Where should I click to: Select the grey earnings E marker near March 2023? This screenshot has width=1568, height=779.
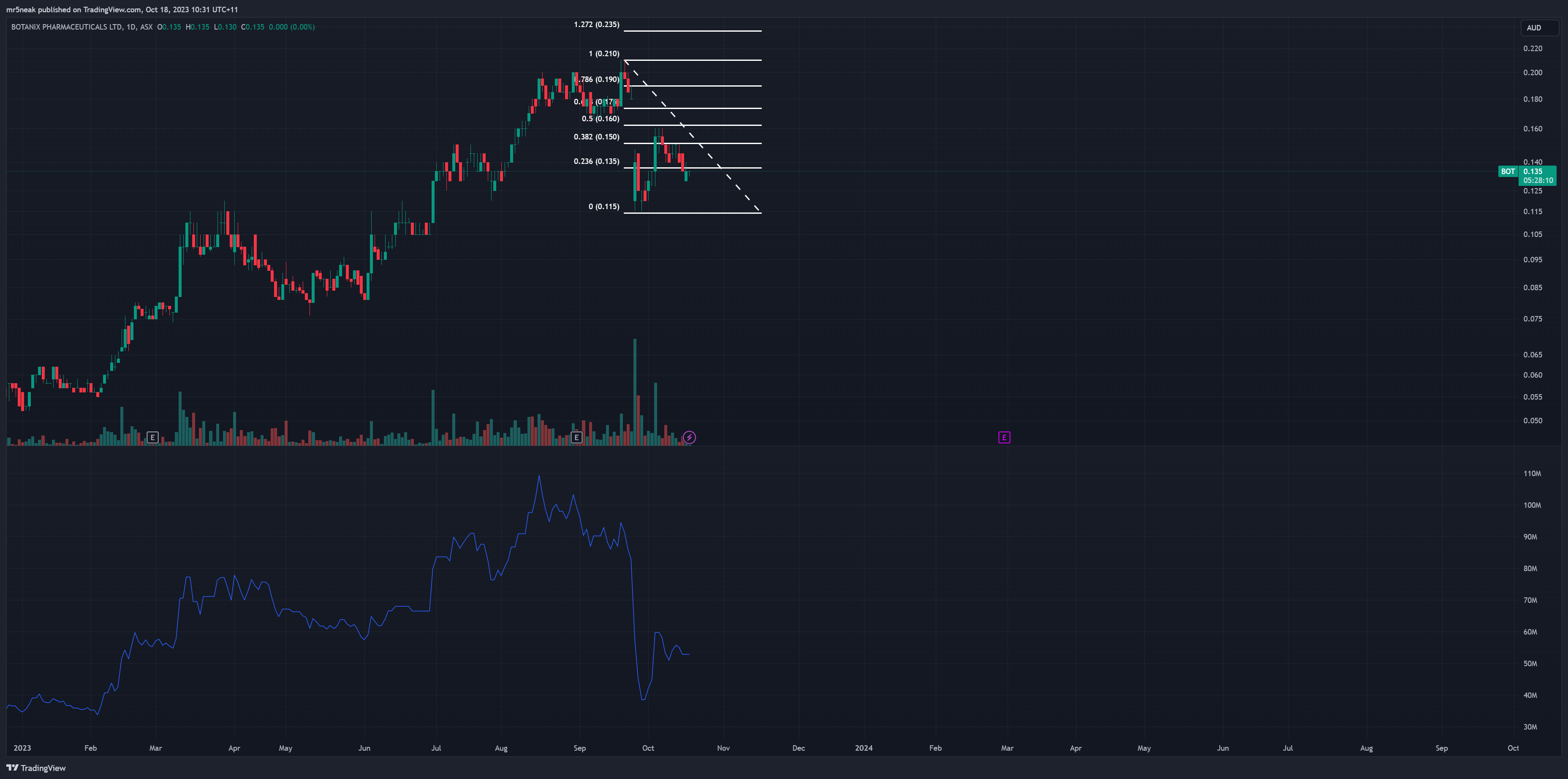coord(153,437)
